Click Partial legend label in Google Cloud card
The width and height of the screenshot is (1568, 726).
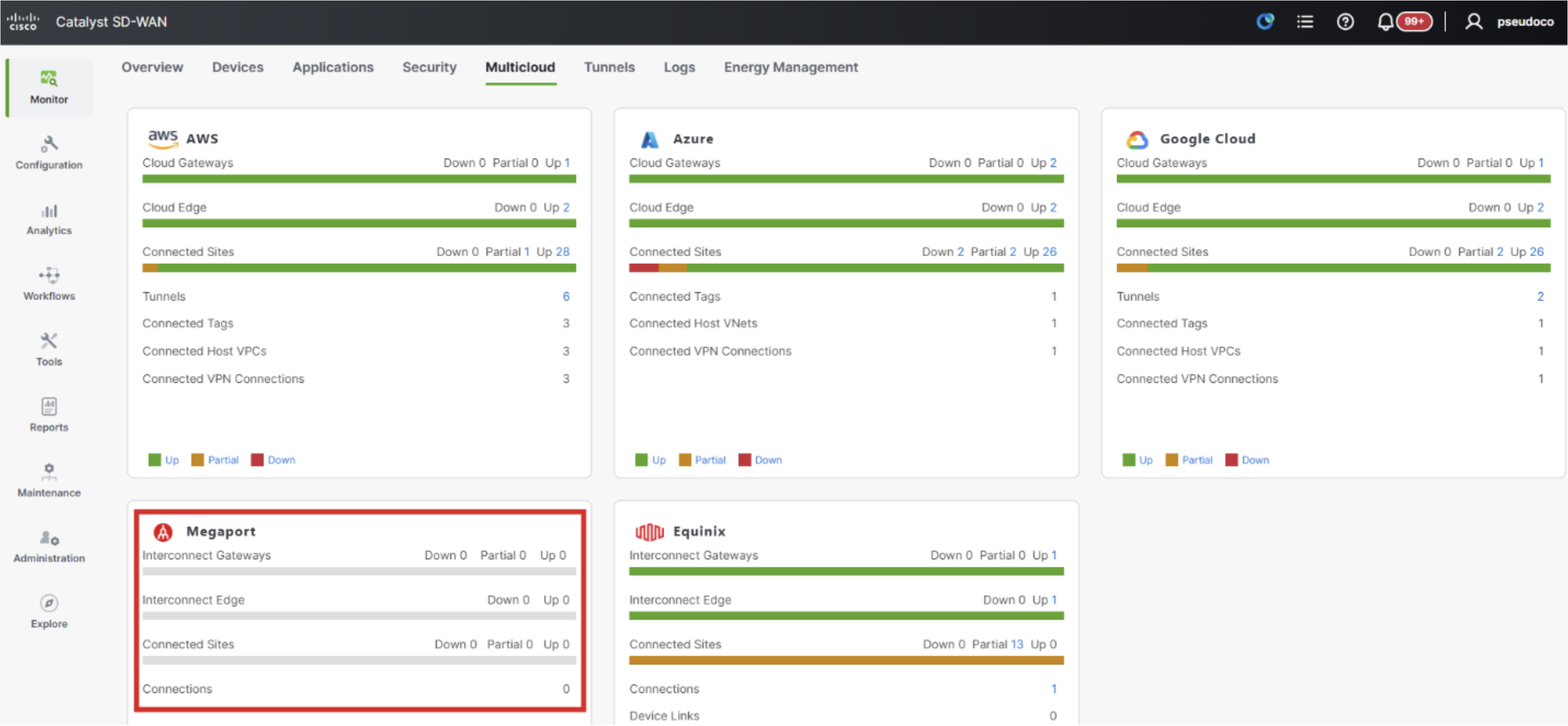(x=1197, y=460)
